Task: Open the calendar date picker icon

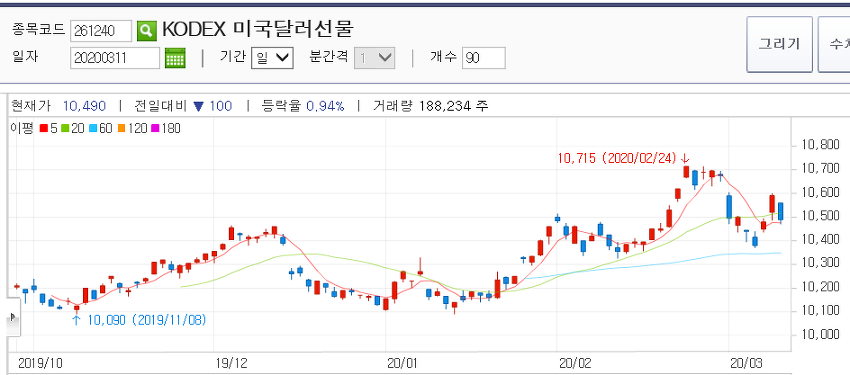Action: click(175, 57)
